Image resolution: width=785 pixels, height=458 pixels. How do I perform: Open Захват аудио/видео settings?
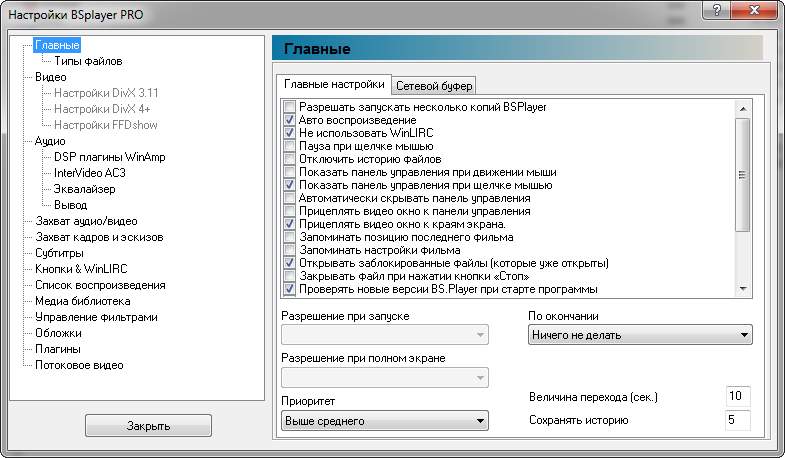[x=86, y=221]
